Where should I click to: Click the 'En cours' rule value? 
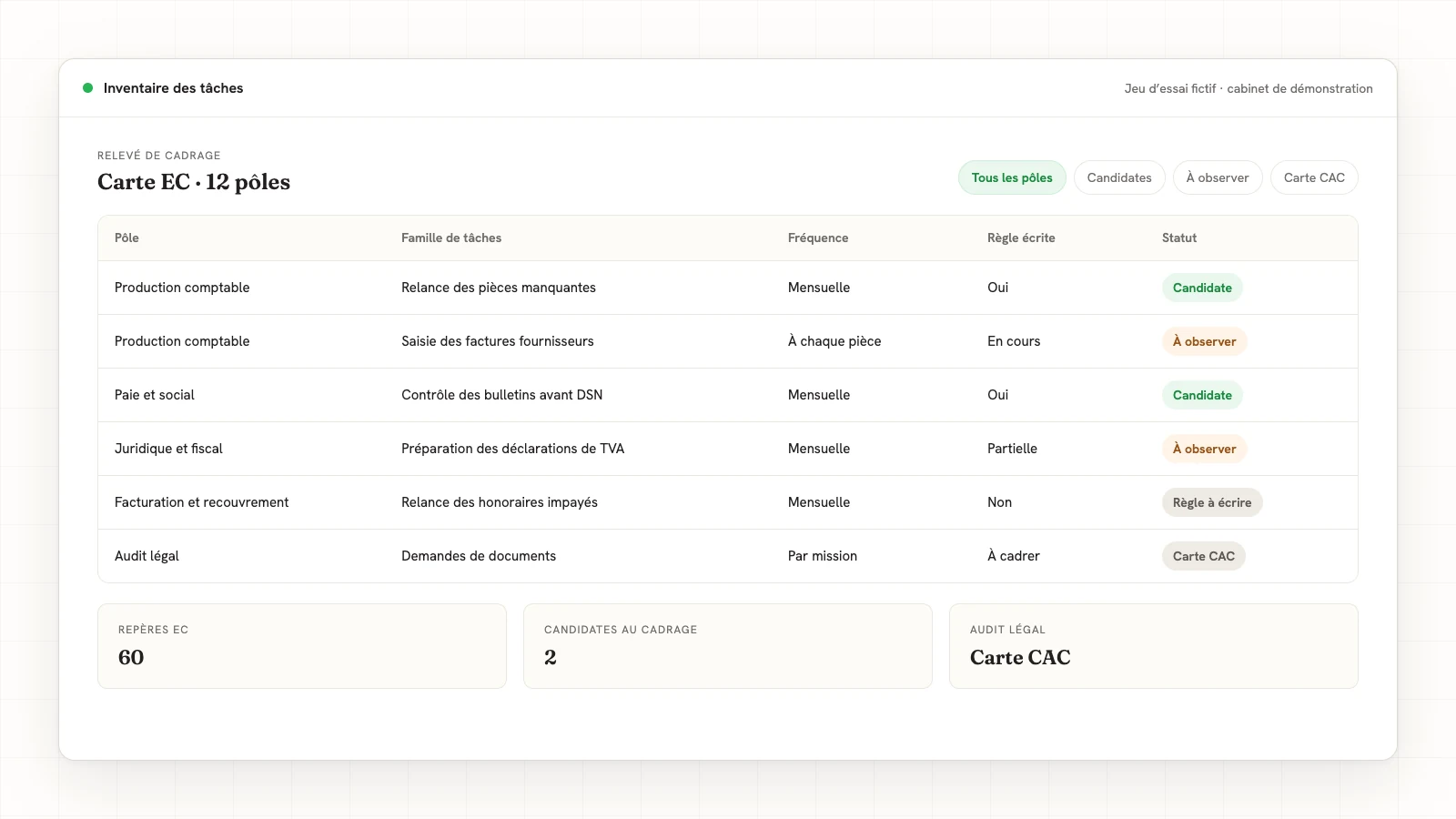coord(1014,341)
